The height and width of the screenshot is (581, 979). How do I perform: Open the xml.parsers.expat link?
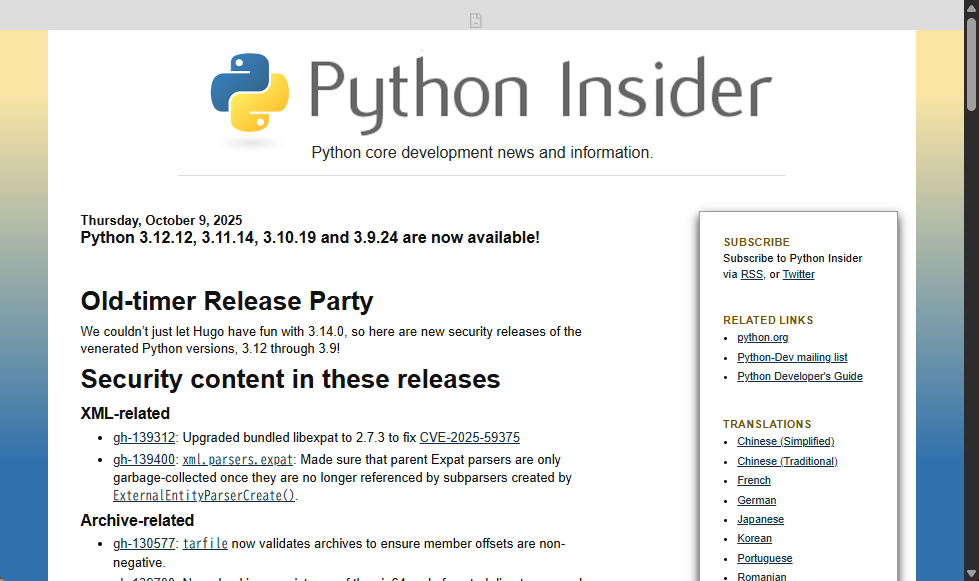click(237, 459)
